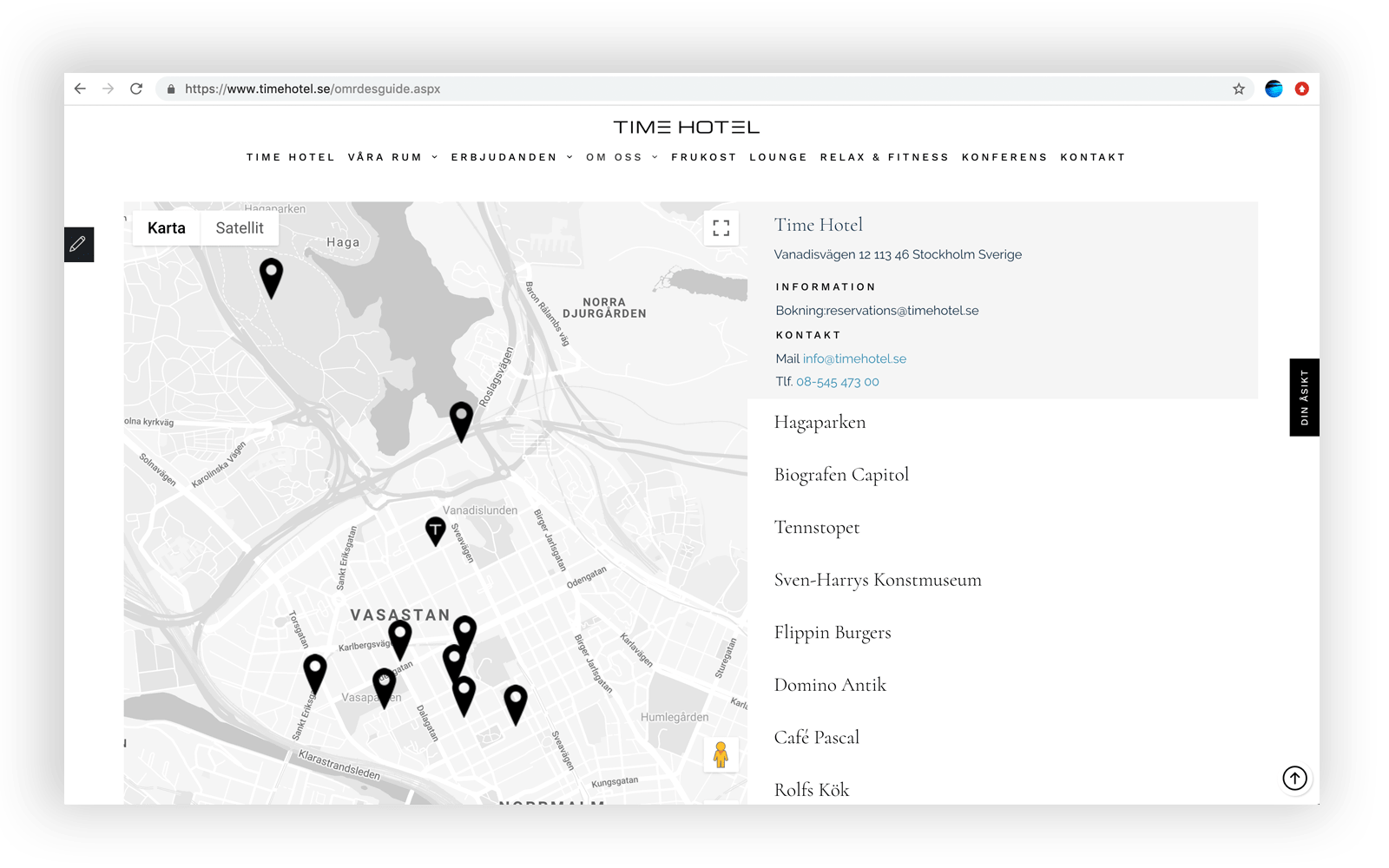
Task: Select Sven-Harrys Konstmuseum in the list
Action: [878, 580]
